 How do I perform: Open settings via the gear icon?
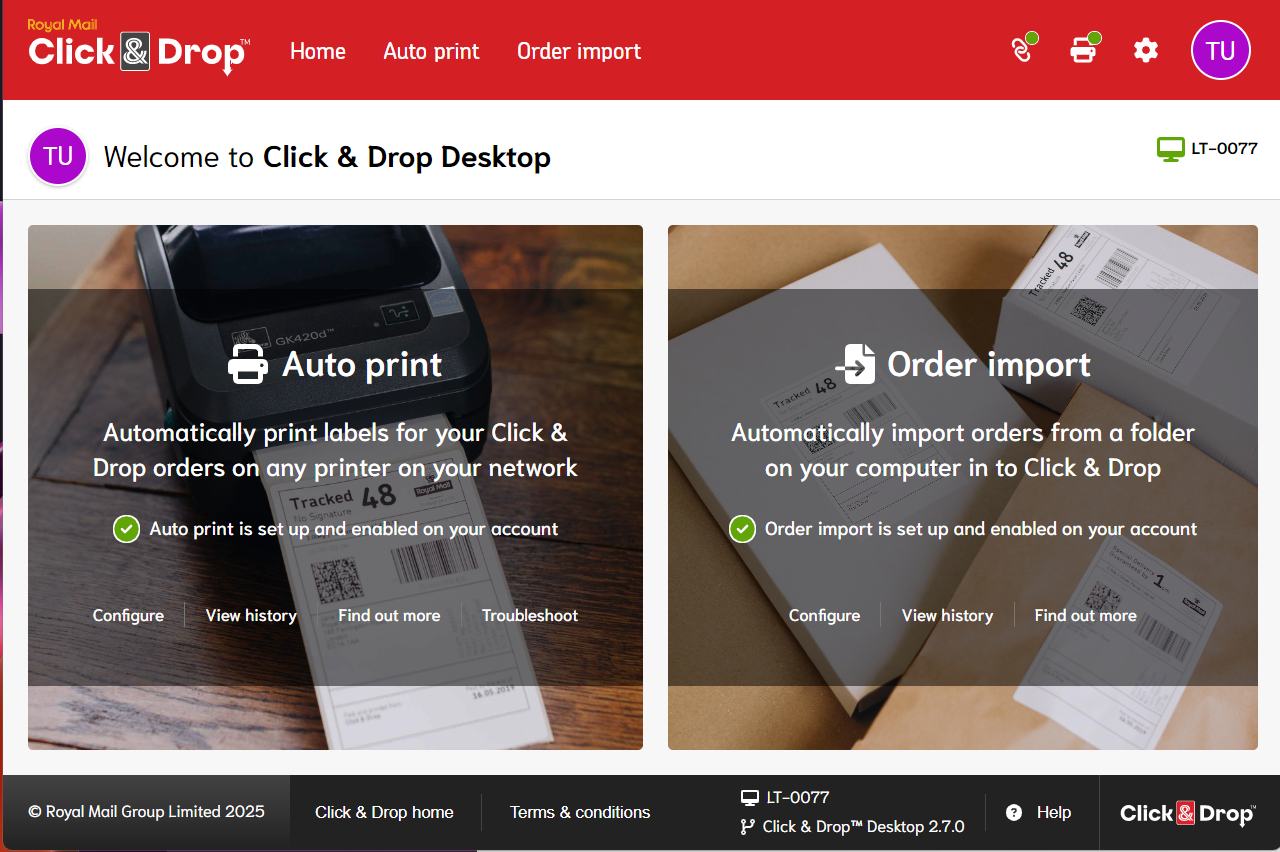click(x=1146, y=50)
